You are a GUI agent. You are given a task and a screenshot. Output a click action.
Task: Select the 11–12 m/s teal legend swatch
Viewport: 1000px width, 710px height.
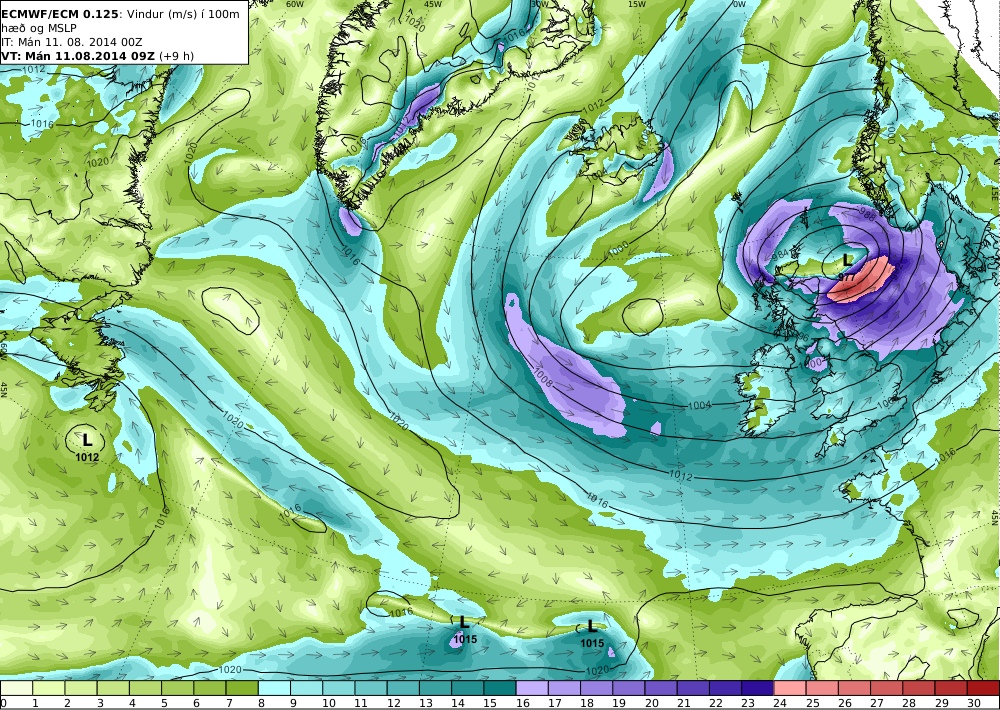coord(371,688)
